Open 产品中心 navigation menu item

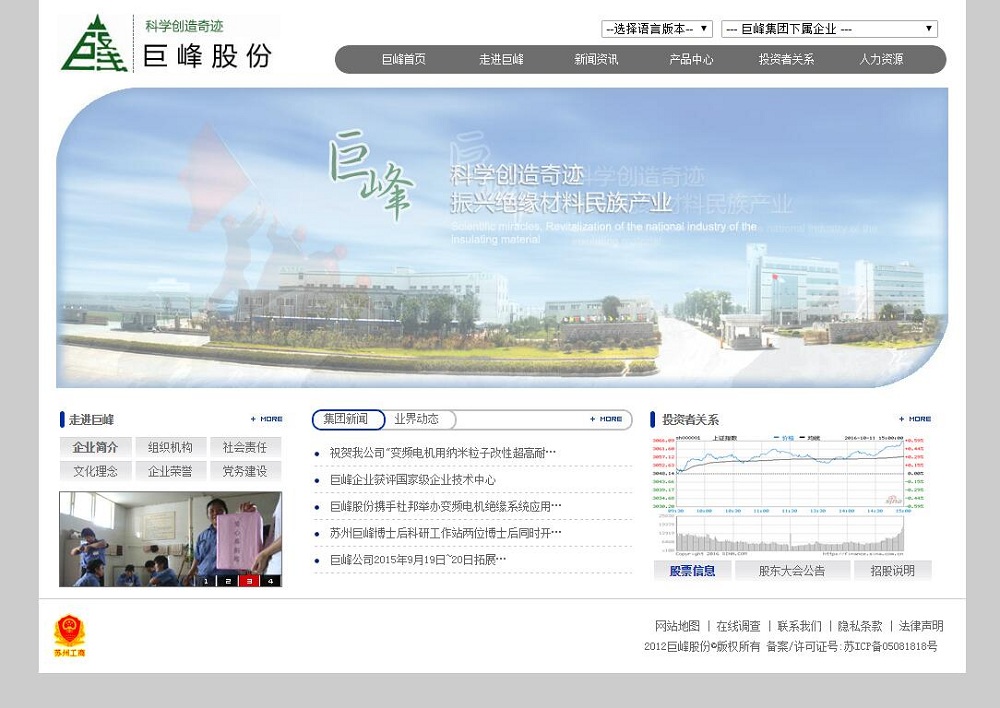click(691, 59)
